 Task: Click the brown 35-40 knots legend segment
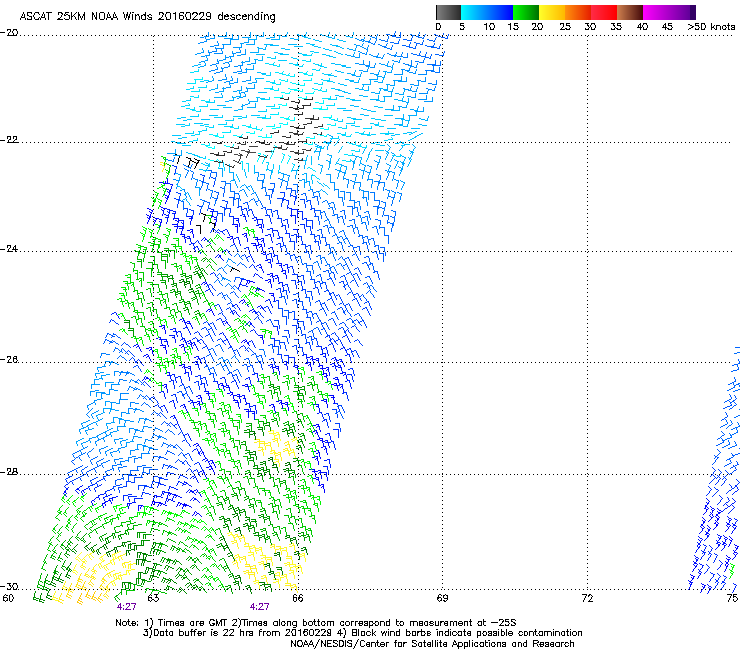[630, 12]
